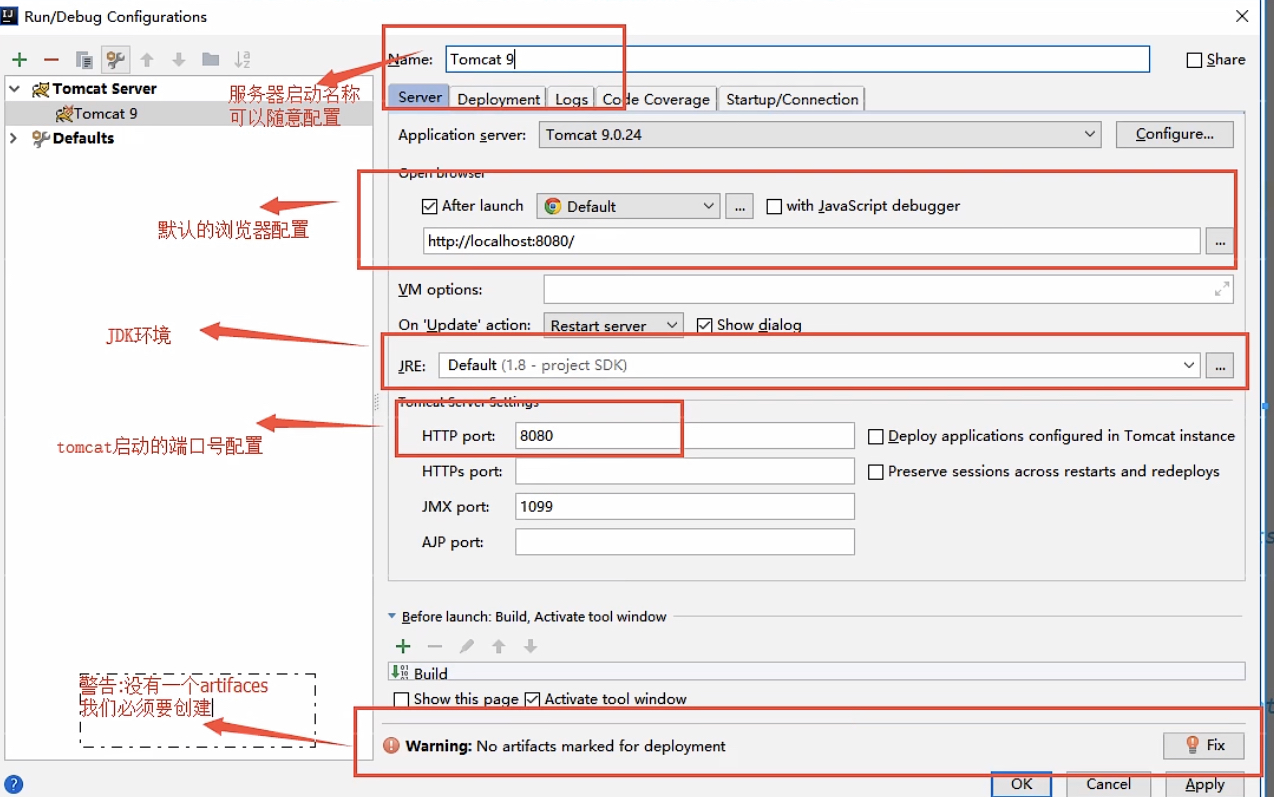Screen dimensions: 1274x797
Task: Click the Fix button
Action: tap(1204, 745)
